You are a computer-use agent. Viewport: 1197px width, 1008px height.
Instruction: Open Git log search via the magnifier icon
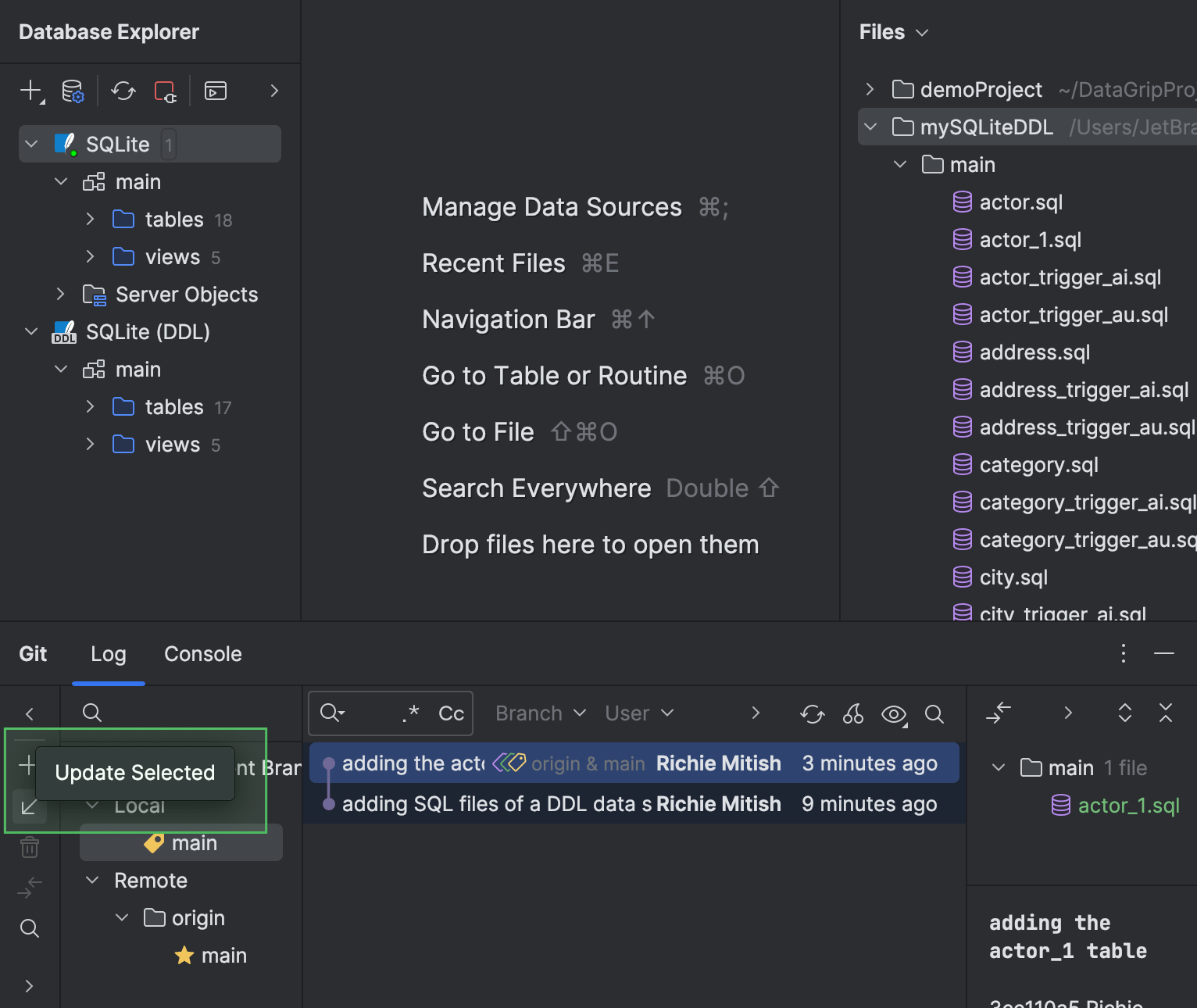pyautogui.click(x=934, y=713)
